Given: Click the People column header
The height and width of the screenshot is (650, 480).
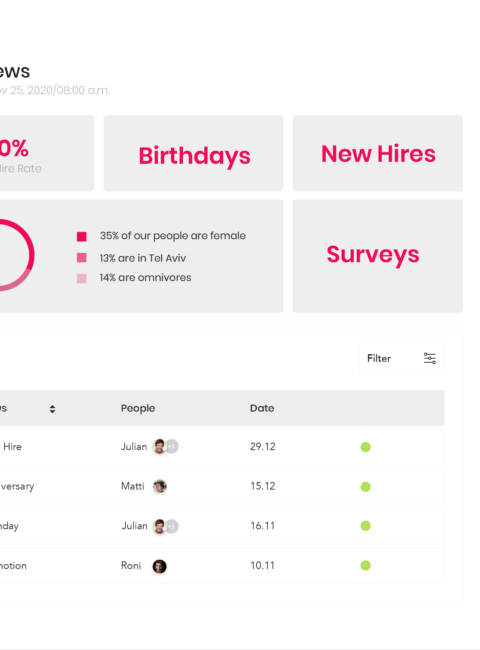Looking at the screenshot, I should [138, 408].
